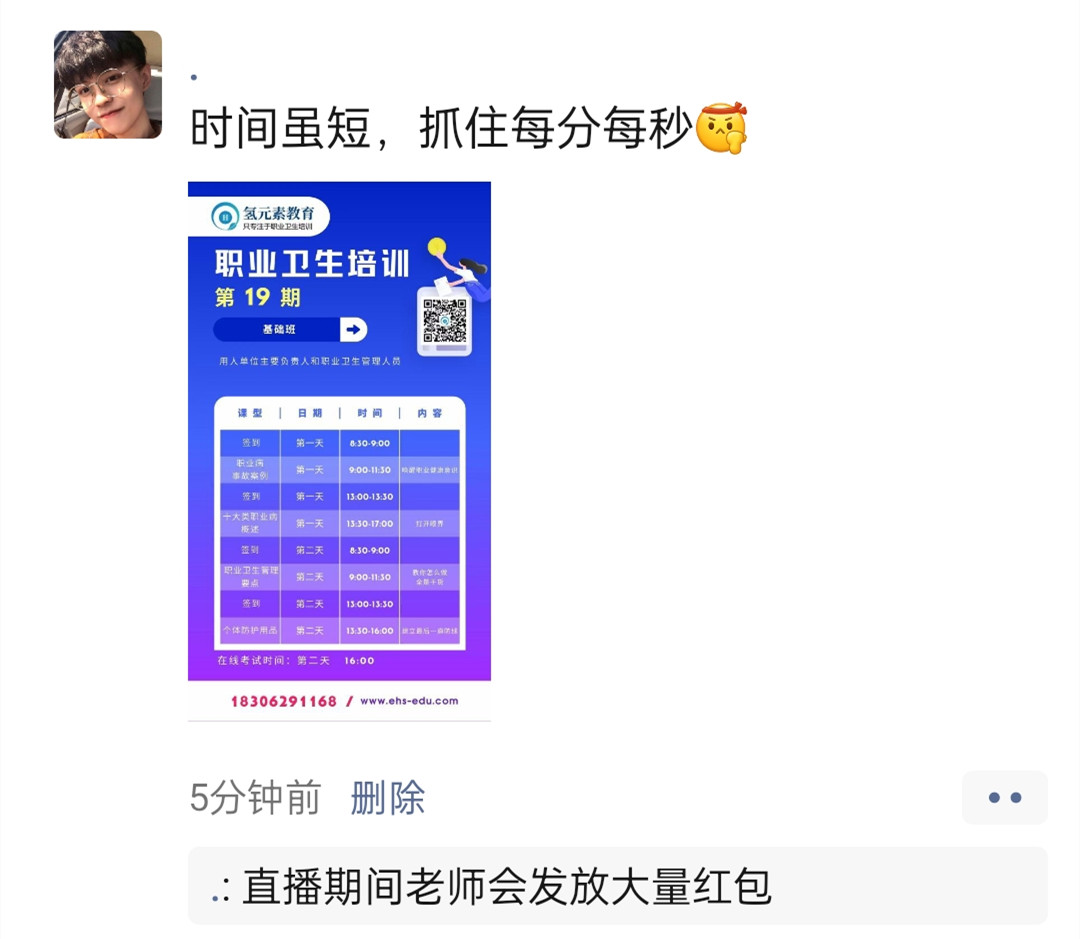This screenshot has height=939, width=1080.
Task: Click the 职业卫生培训 poster title
Action: (312, 264)
